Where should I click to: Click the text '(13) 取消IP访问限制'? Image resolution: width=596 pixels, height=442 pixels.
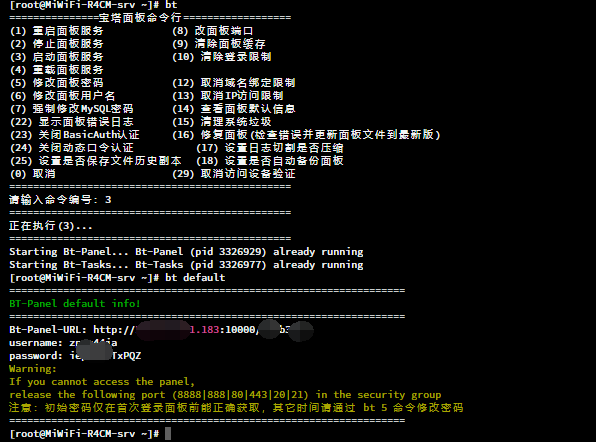coord(228,96)
